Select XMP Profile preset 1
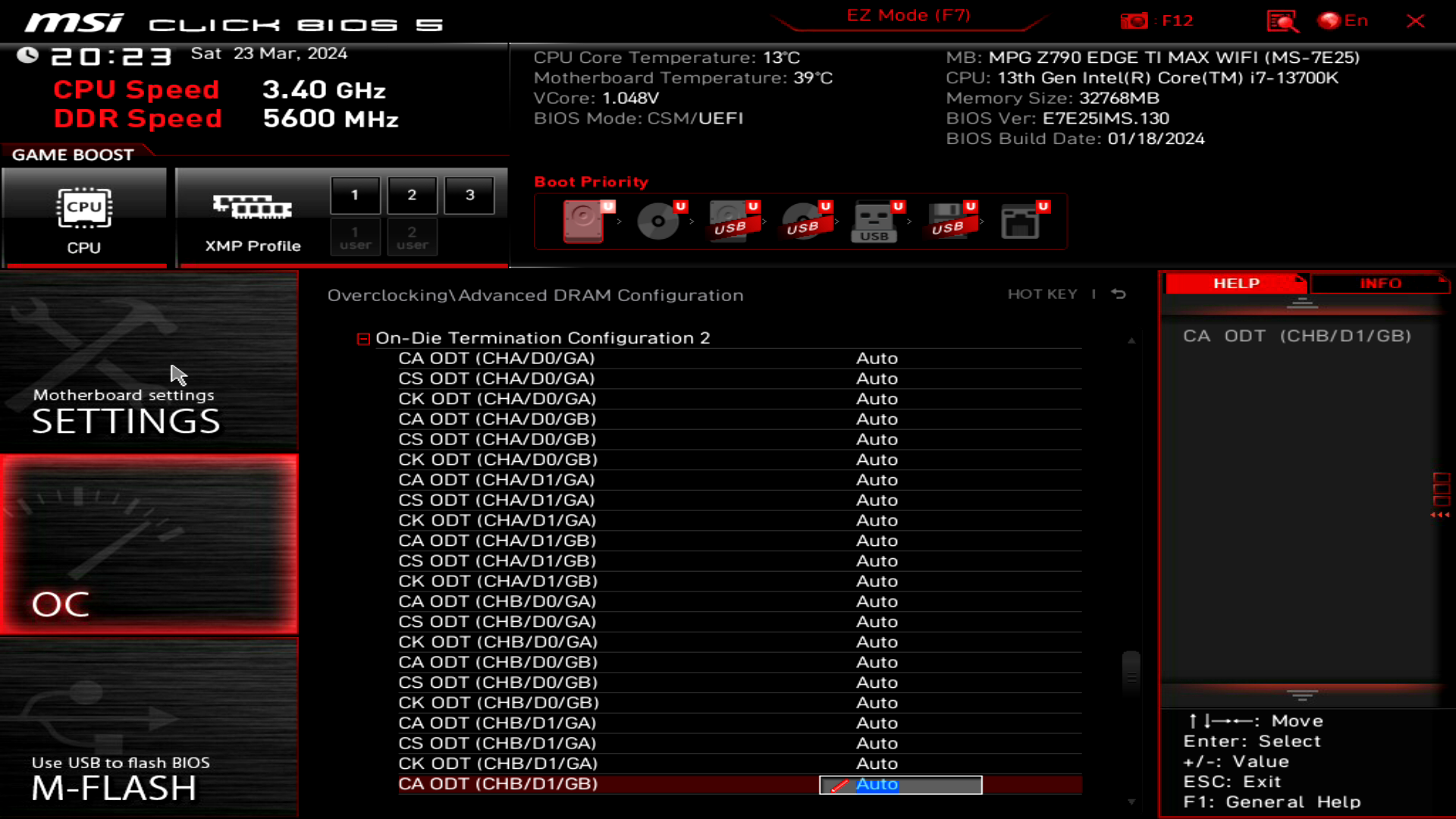Viewport: 1456px width, 819px height. pyautogui.click(x=356, y=195)
